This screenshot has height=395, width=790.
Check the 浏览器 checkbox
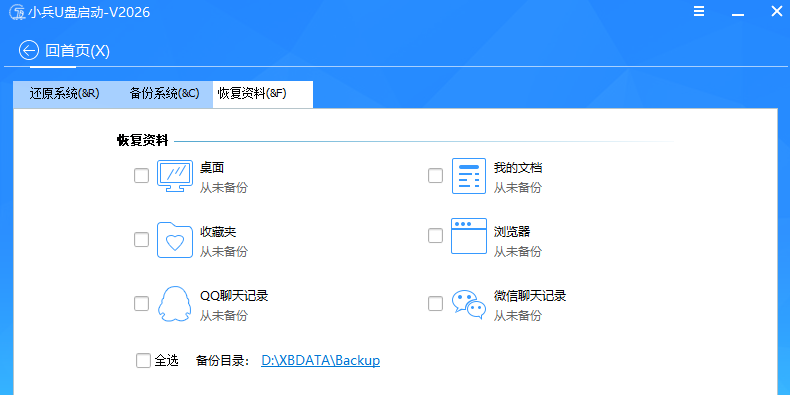[435, 236]
